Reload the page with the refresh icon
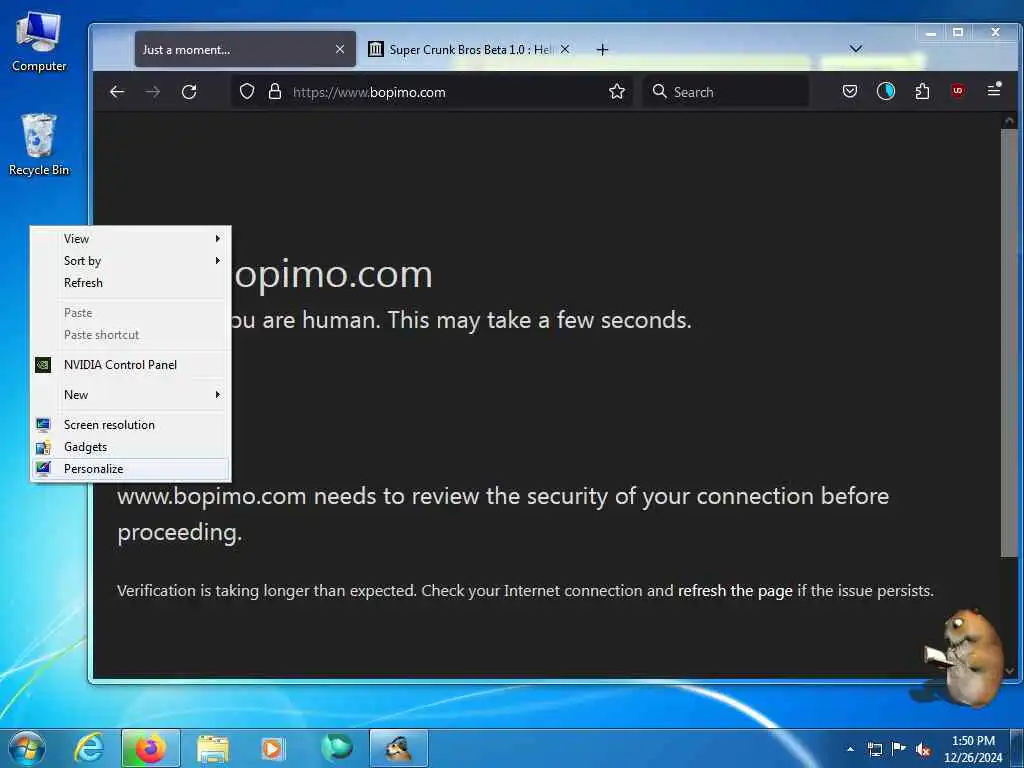The image size is (1024, 768). click(189, 92)
